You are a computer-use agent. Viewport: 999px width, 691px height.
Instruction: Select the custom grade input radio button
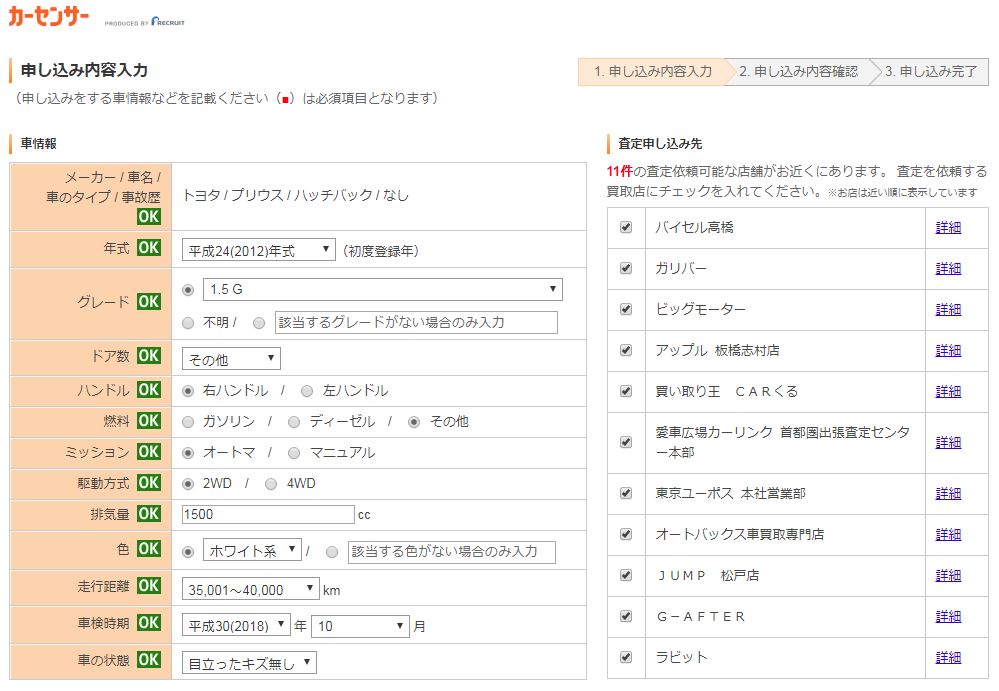[259, 323]
